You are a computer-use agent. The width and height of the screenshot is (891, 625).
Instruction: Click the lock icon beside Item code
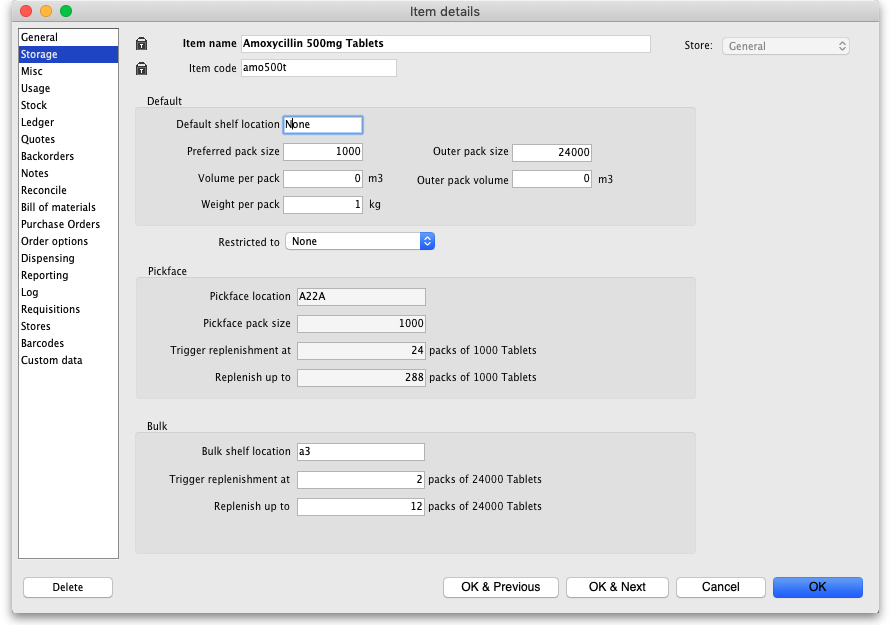tap(142, 69)
